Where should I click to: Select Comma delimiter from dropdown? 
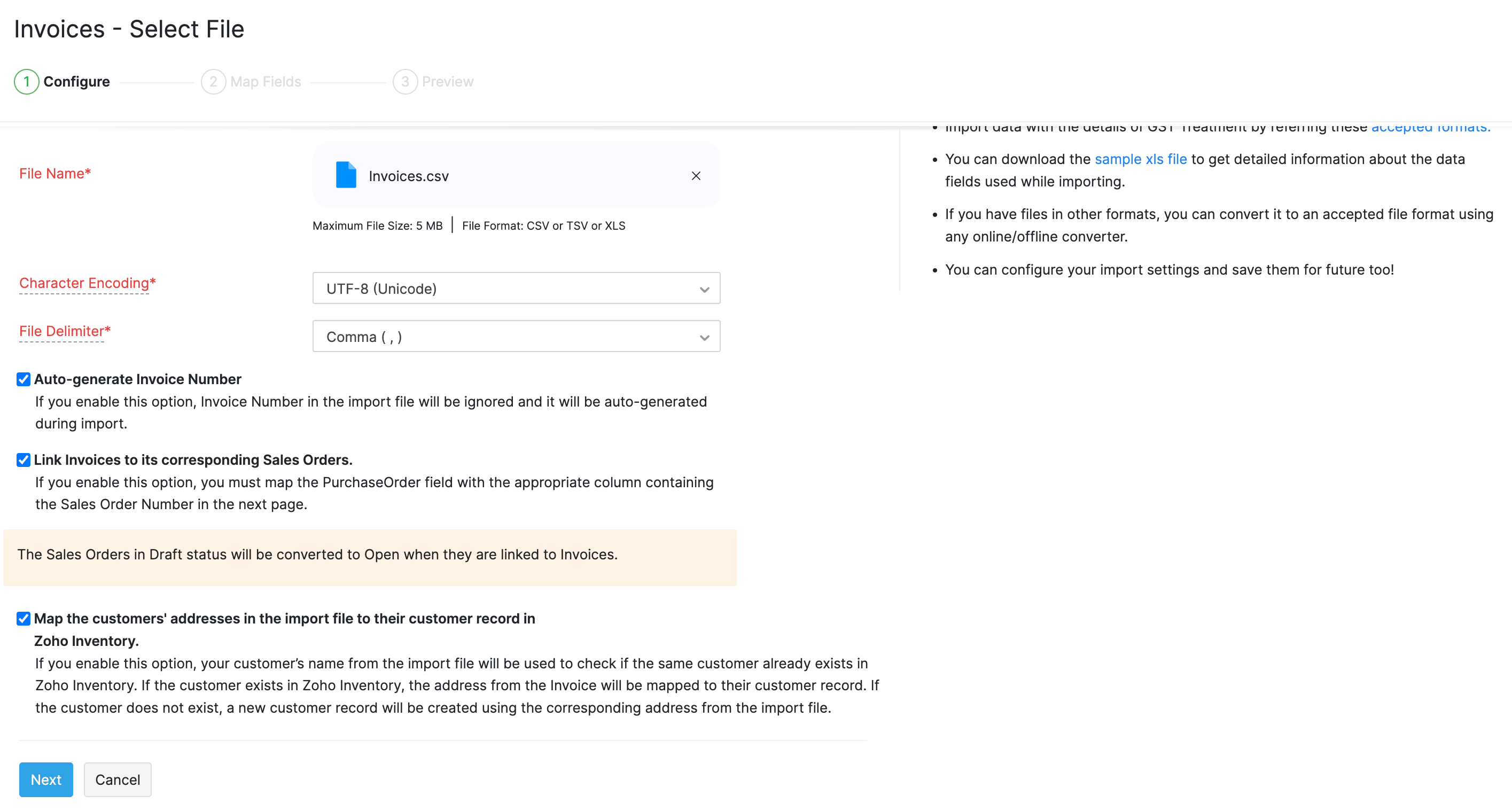pyautogui.click(x=515, y=336)
